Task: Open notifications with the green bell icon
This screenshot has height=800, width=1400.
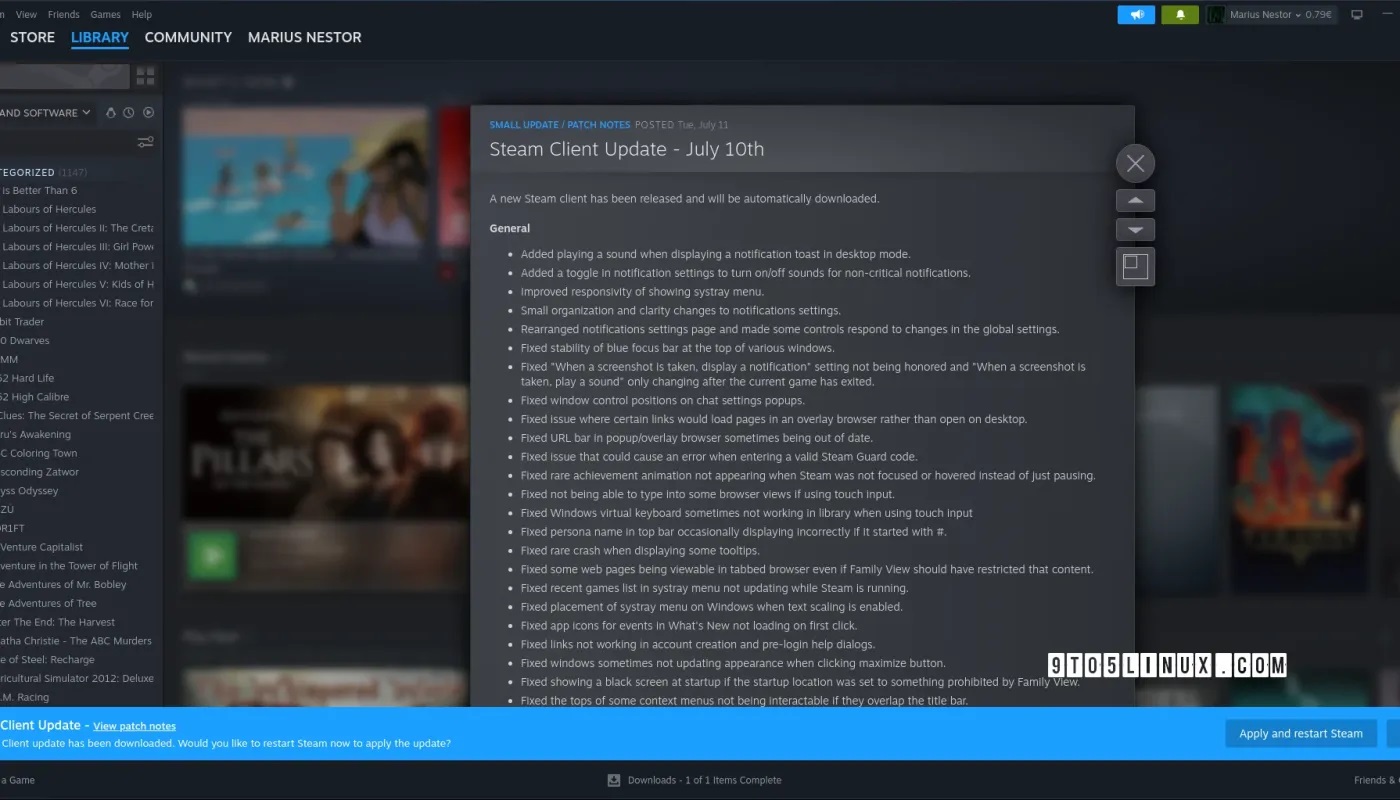Action: tap(1179, 14)
